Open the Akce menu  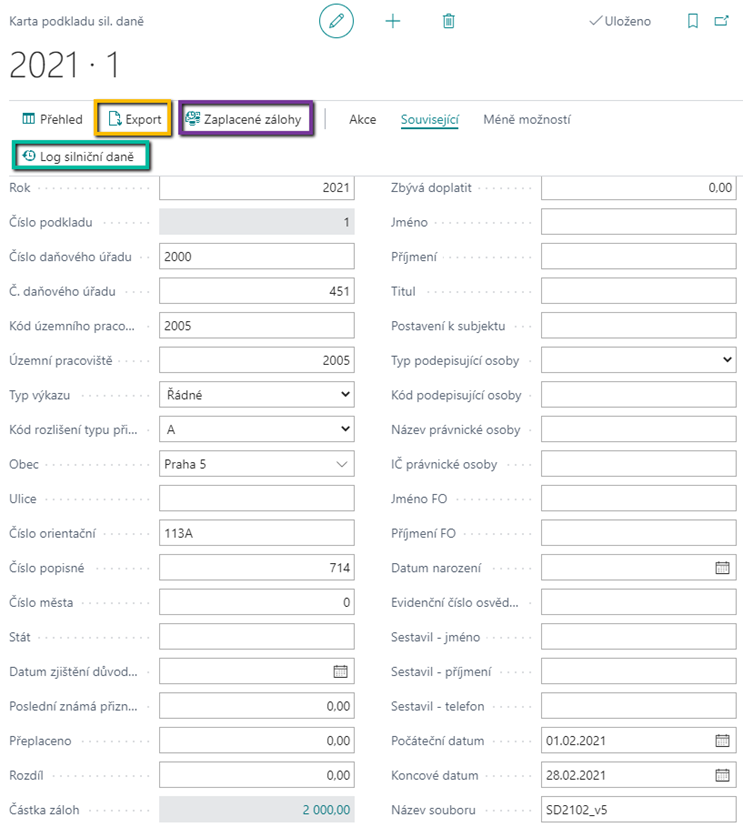362,119
